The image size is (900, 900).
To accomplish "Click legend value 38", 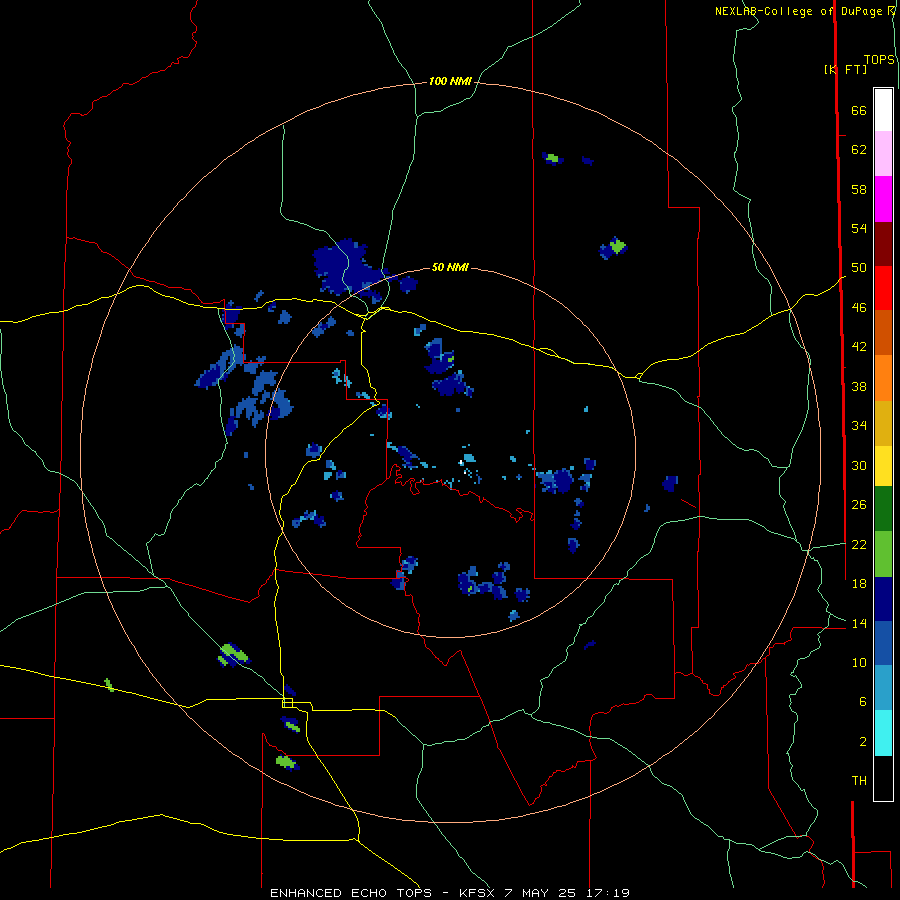I will (859, 386).
